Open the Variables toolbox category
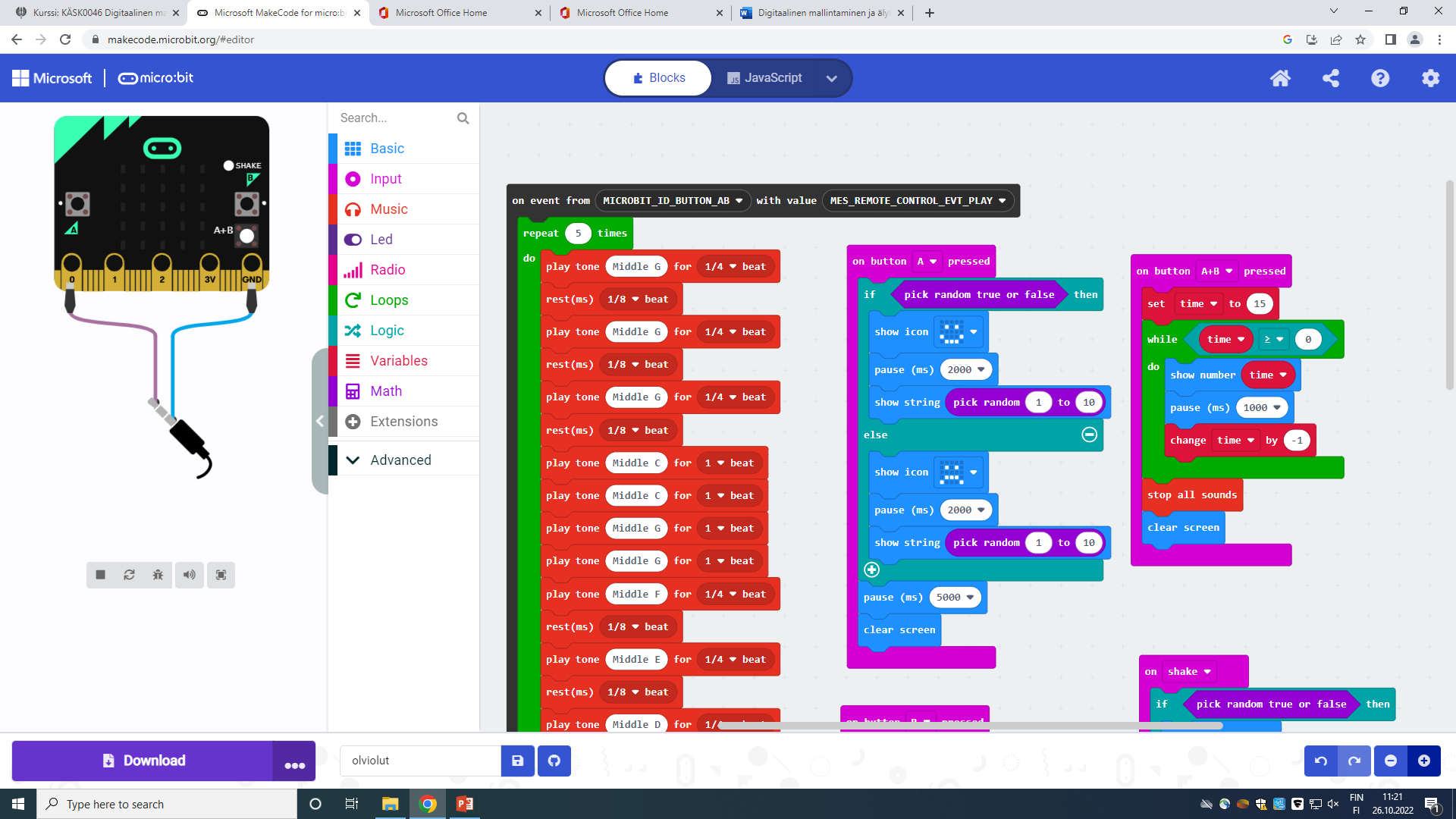This screenshot has width=1456, height=819. [x=398, y=361]
